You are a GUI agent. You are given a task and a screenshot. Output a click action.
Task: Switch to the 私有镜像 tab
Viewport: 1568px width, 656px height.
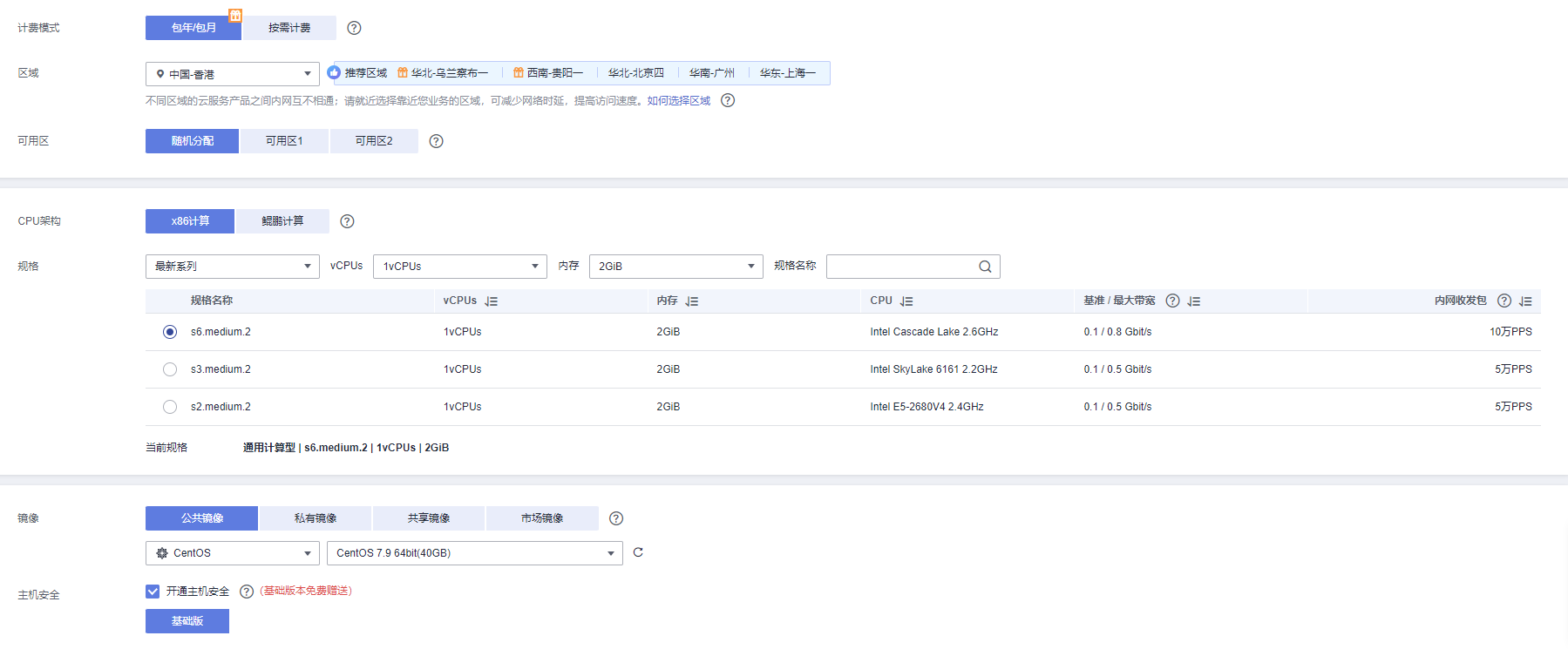click(x=316, y=518)
